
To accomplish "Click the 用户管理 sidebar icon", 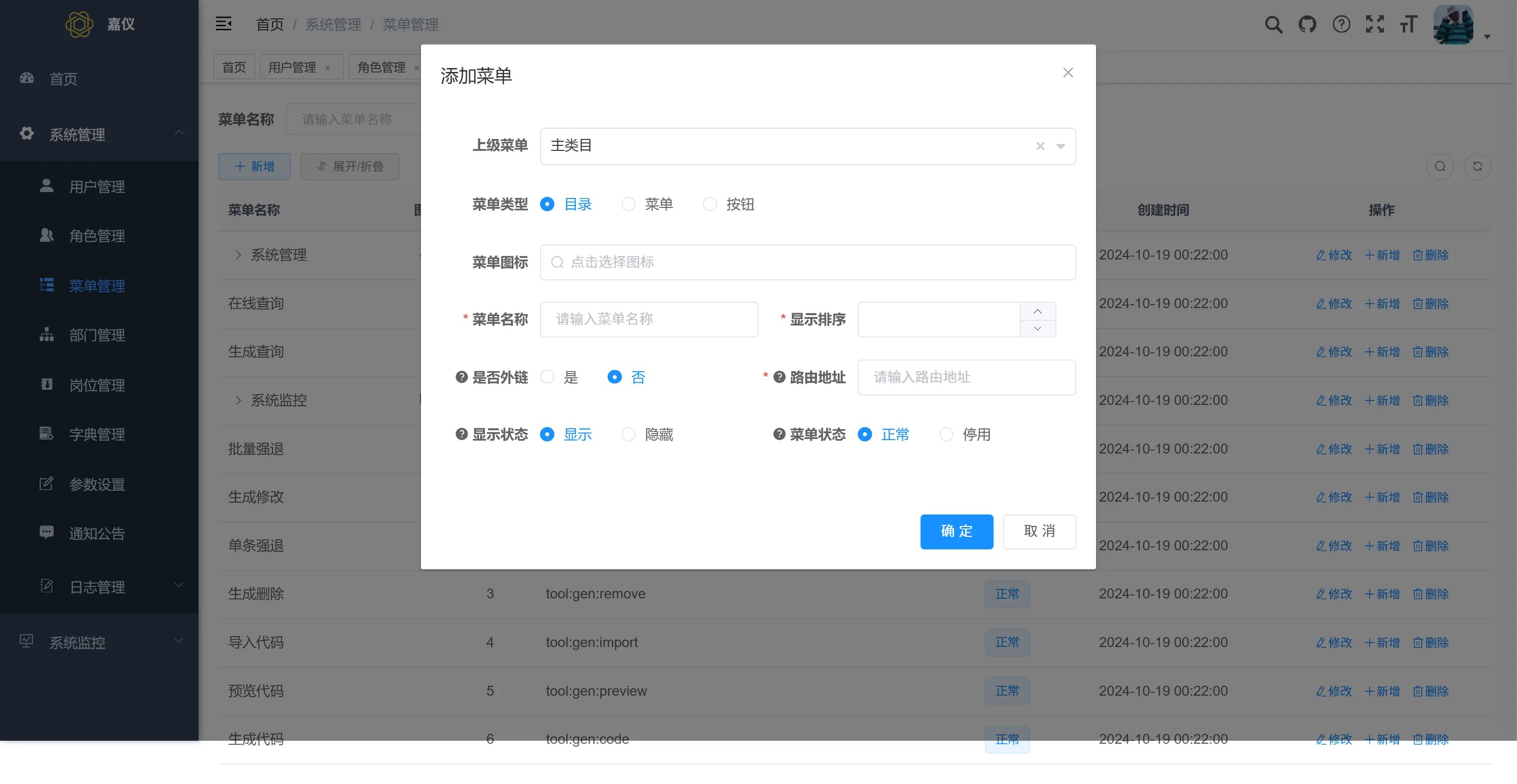I will point(46,186).
